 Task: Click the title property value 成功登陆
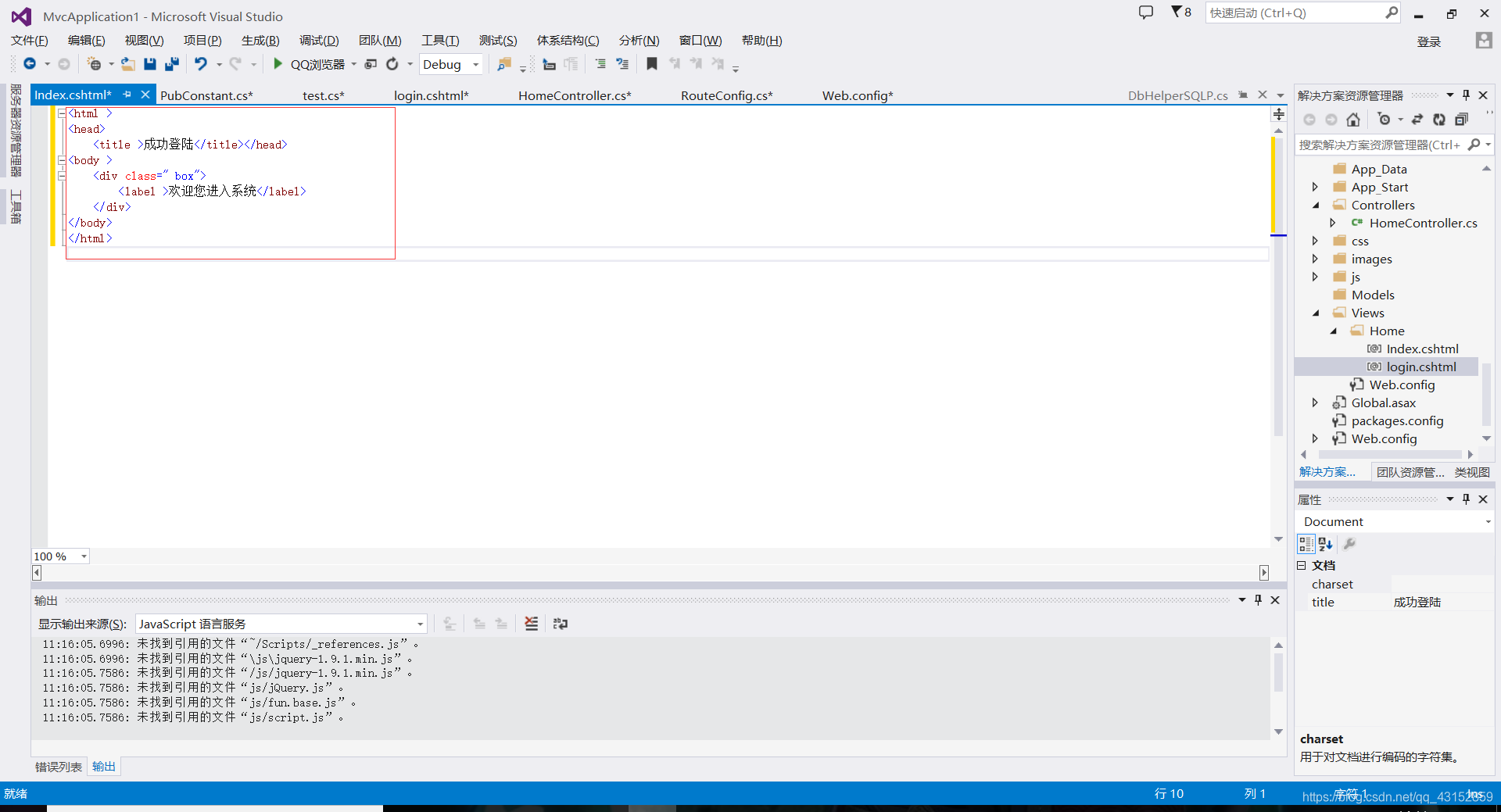[x=1417, y=603]
